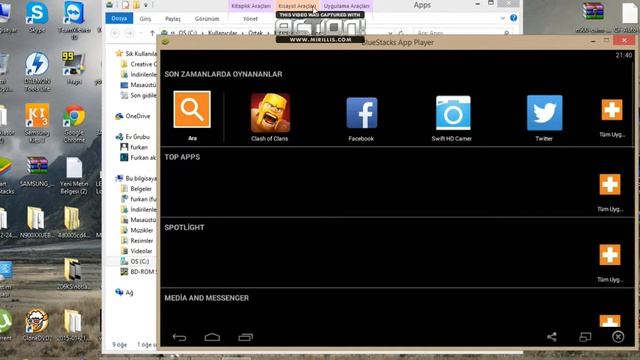Click Son Zamanlarda Oynananlar heading
The width and height of the screenshot is (640, 360).
click(x=223, y=74)
